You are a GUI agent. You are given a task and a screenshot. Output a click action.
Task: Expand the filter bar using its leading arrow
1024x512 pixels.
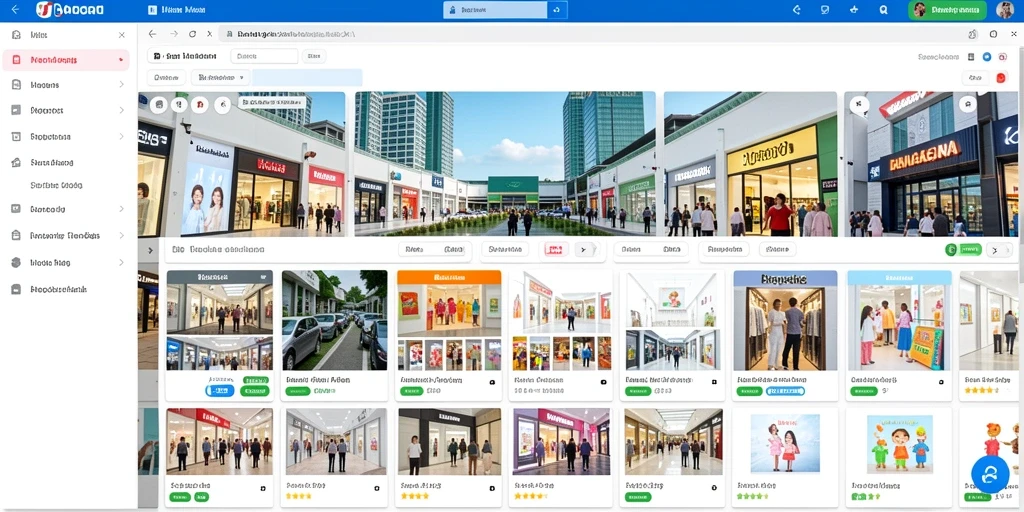coord(150,250)
